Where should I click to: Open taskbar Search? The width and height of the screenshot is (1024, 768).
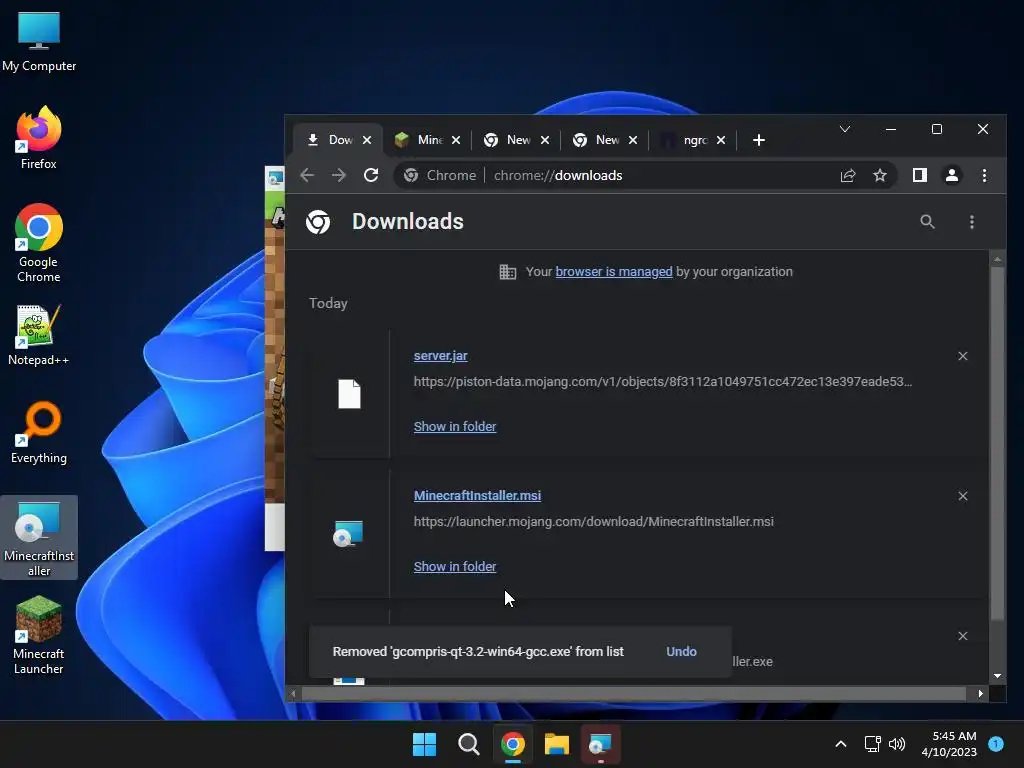468,744
